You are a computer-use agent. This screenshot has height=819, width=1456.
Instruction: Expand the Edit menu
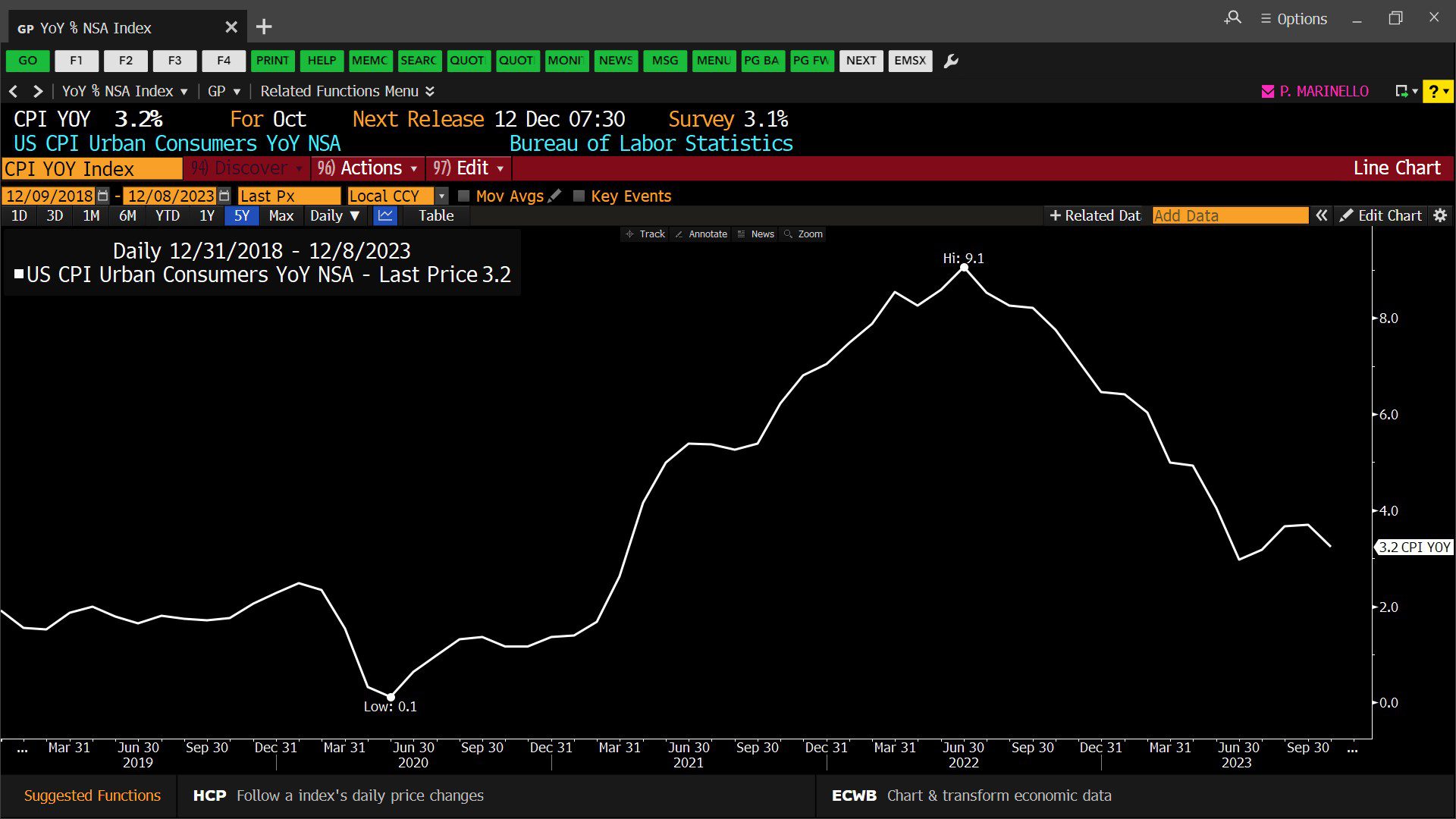click(x=469, y=168)
